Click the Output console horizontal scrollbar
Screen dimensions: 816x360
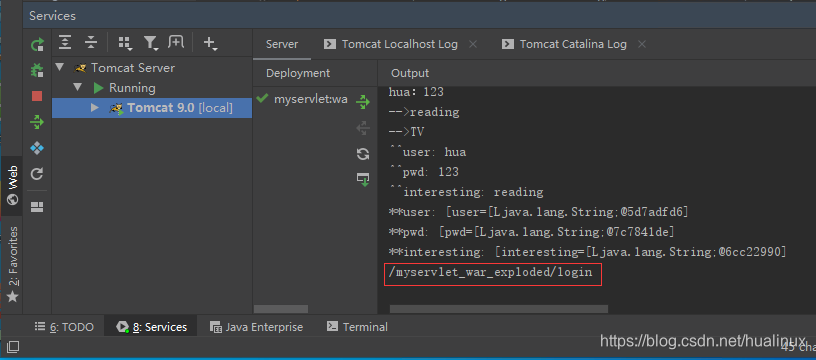pyautogui.click(x=499, y=309)
